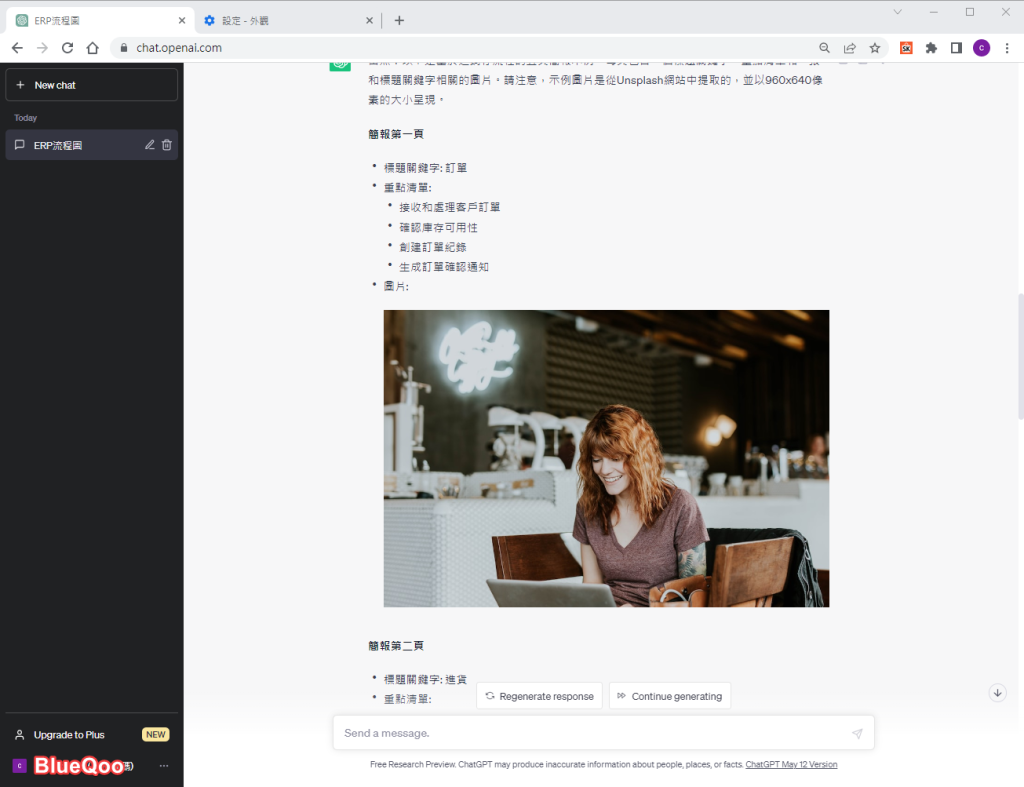The height and width of the screenshot is (787, 1024).
Task: Expand the tab search chevron in title bar
Action: (897, 12)
